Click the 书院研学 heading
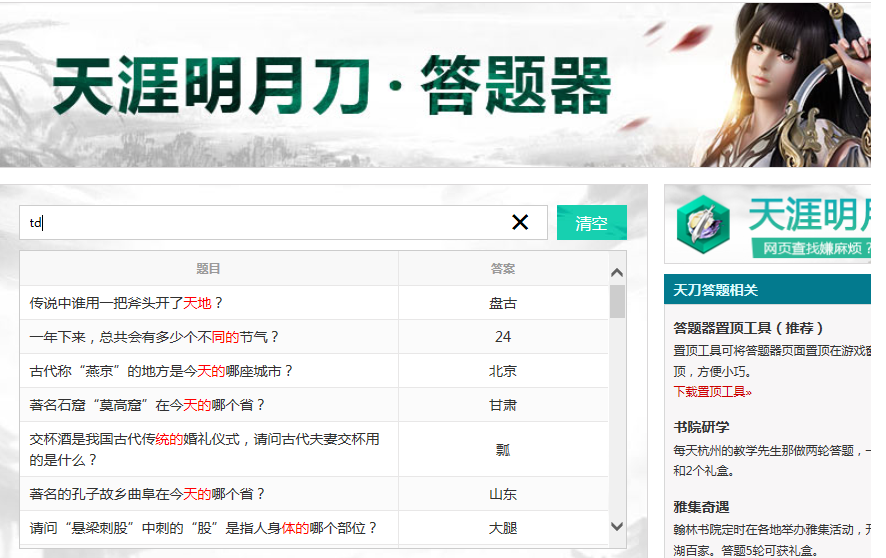 point(701,427)
